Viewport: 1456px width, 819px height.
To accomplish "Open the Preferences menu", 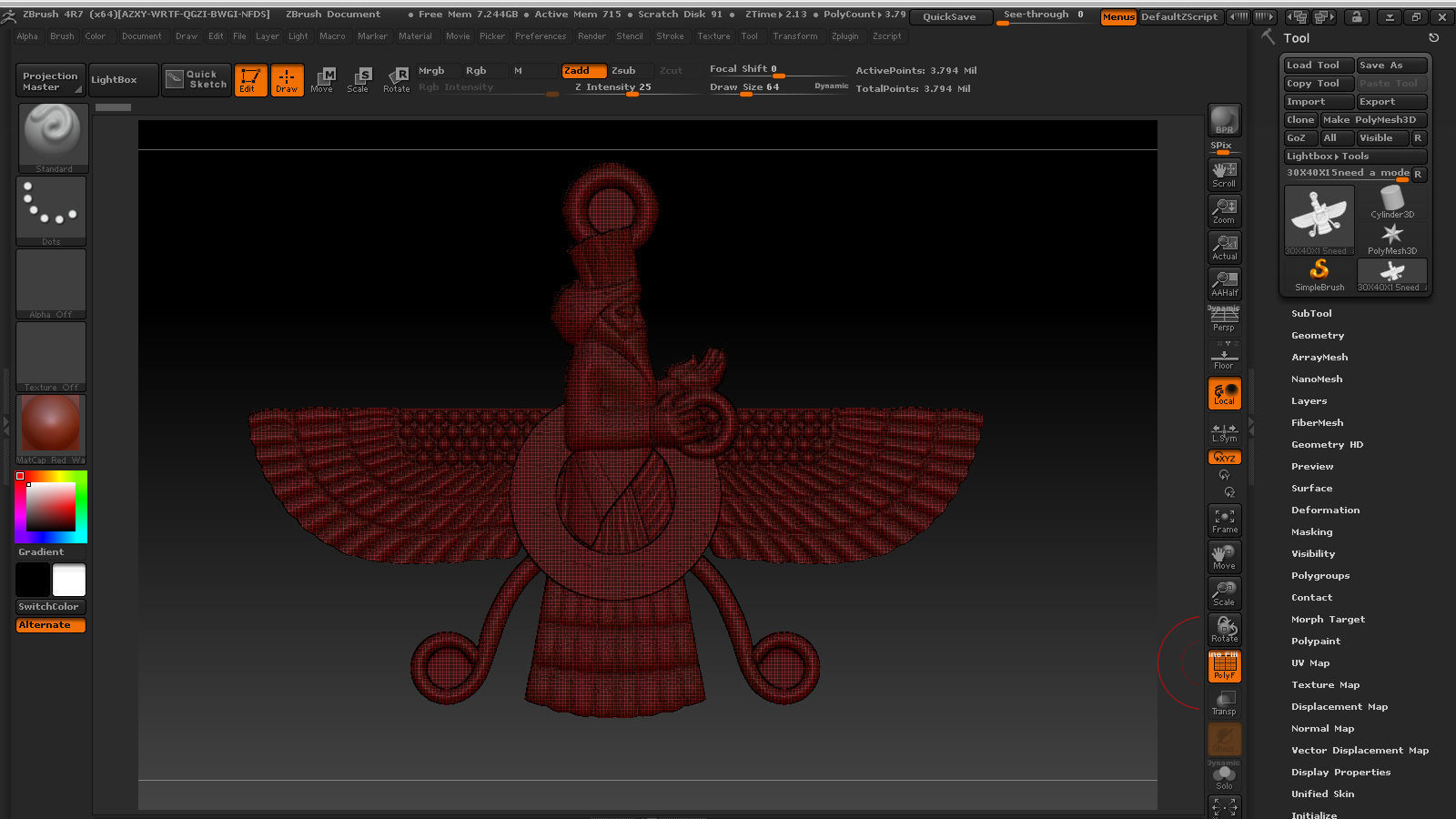I will [x=541, y=36].
